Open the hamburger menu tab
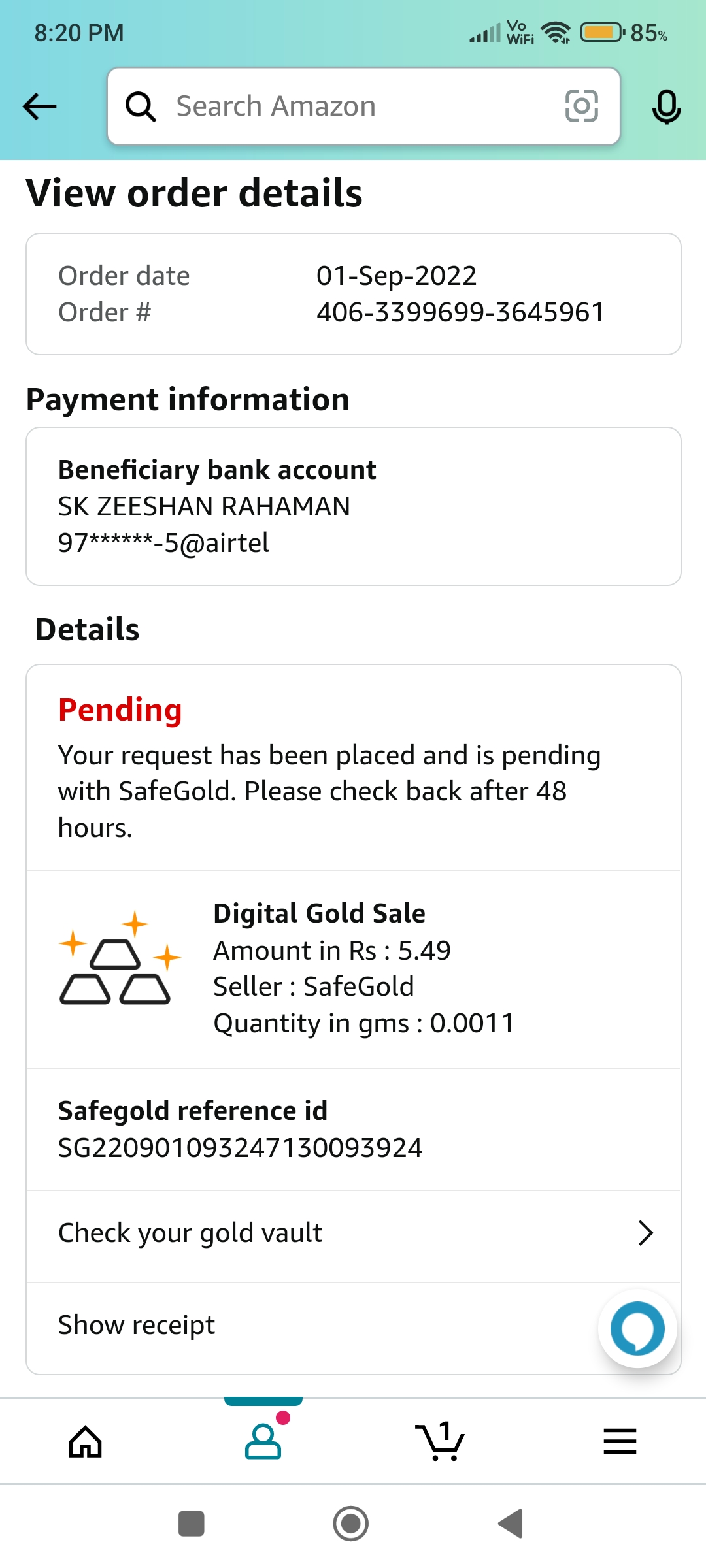Image resolution: width=706 pixels, height=1568 pixels. point(620,1441)
